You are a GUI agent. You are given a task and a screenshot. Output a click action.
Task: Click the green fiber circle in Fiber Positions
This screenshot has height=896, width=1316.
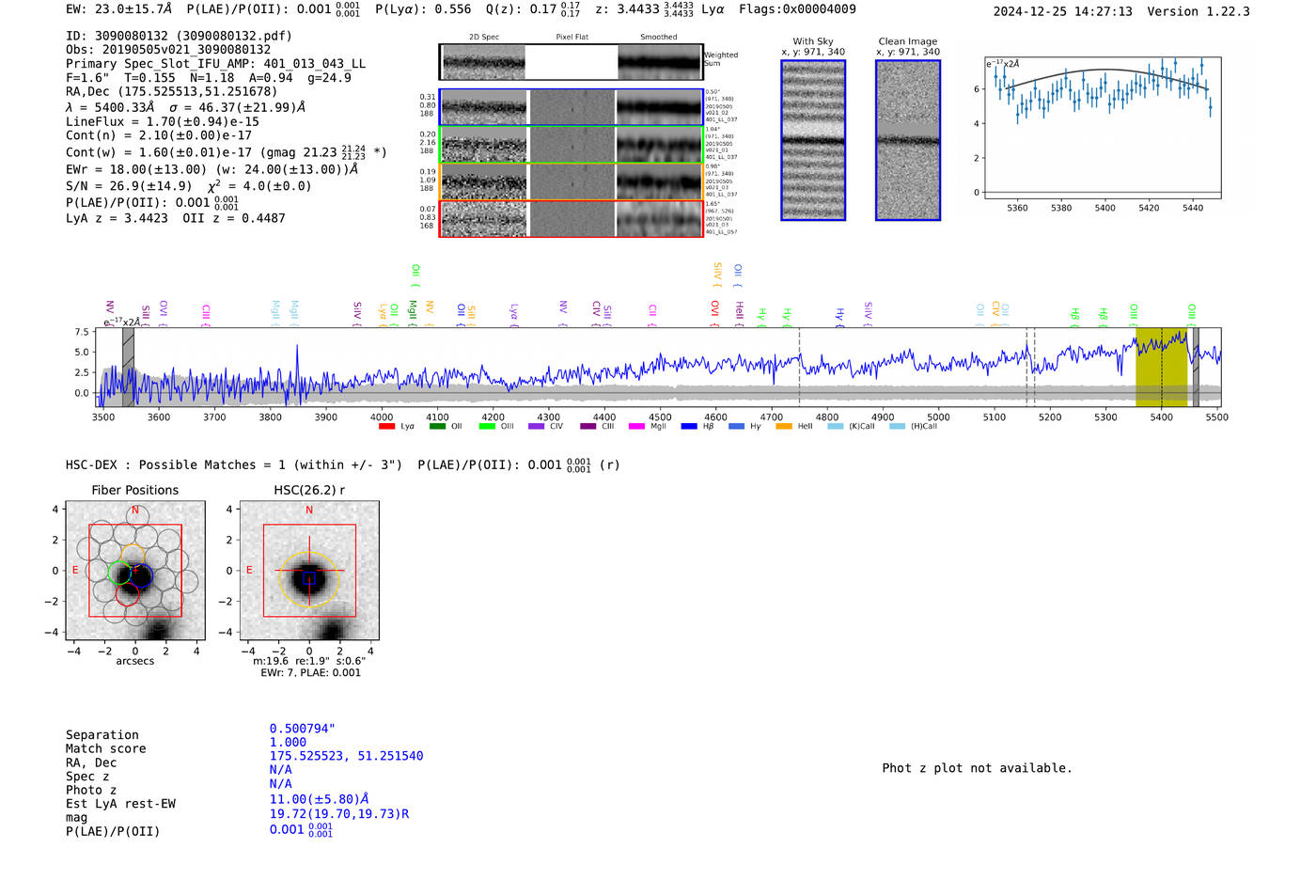coord(120,573)
